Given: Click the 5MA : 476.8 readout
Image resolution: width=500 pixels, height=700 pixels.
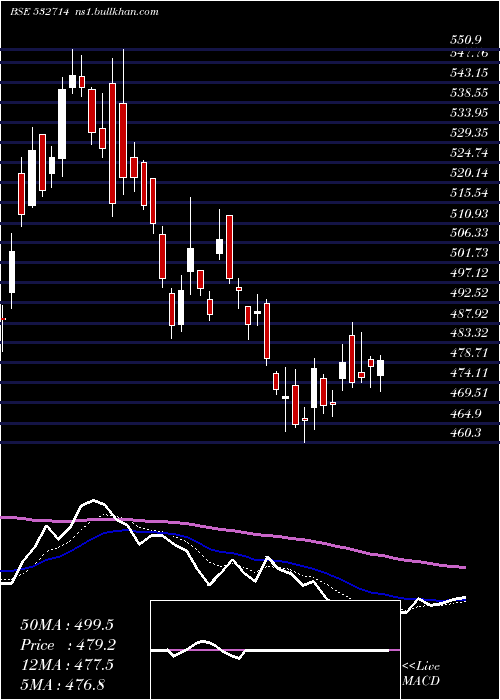Looking at the screenshot, I should (x=63, y=684).
